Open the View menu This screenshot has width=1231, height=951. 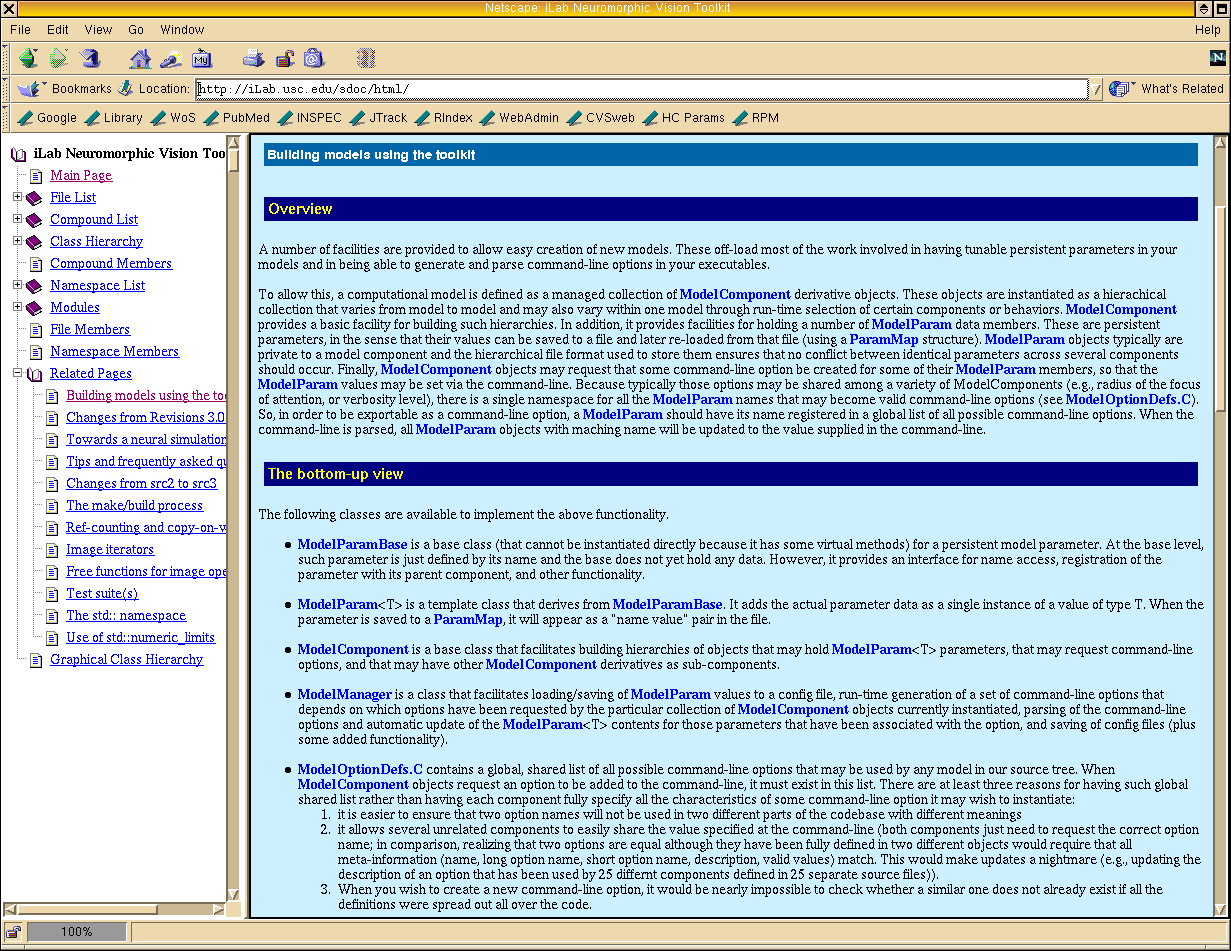point(98,30)
